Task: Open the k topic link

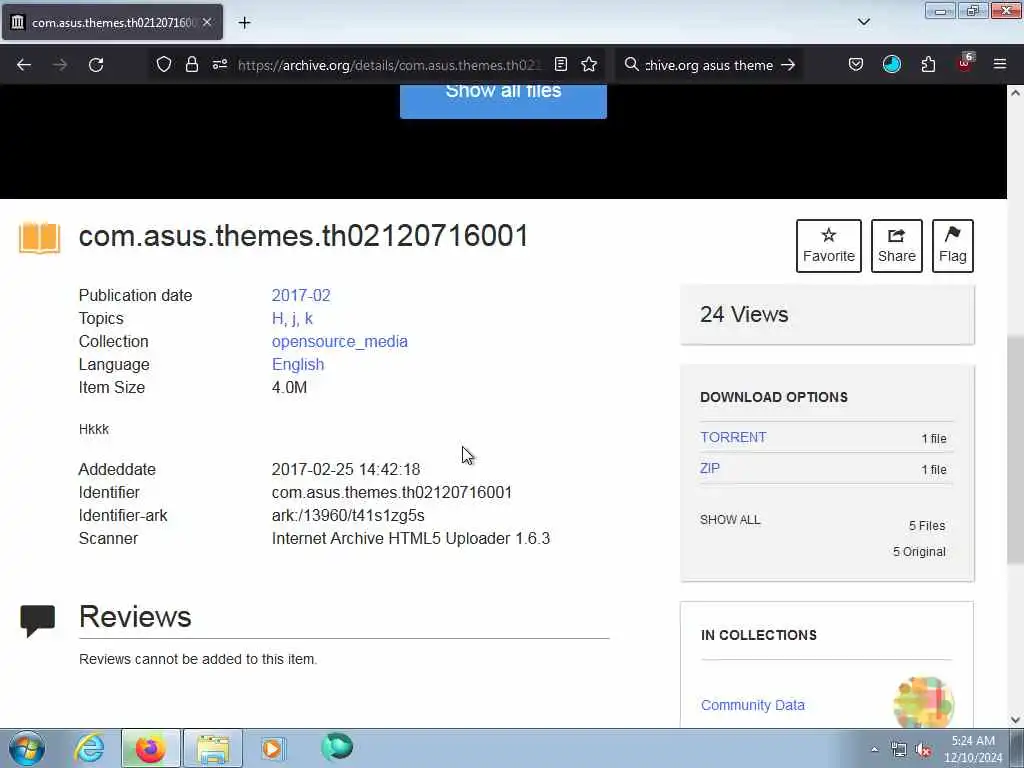Action: click(308, 319)
